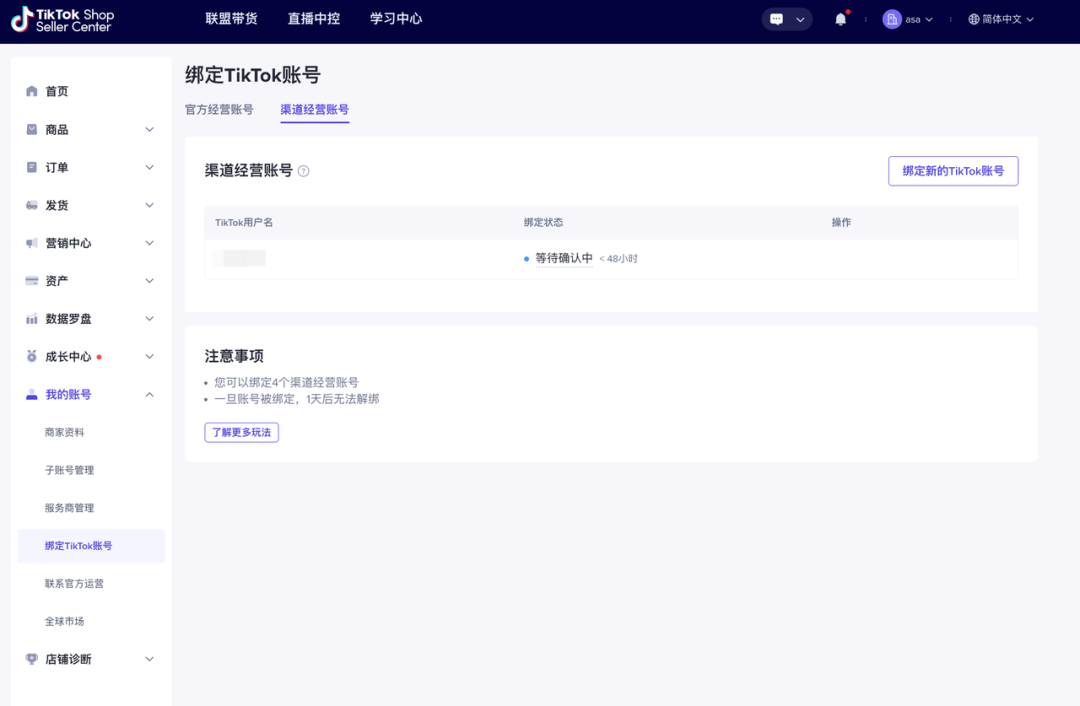Open the 成长中心 growth center icon
The height and width of the screenshot is (706, 1080).
[x=31, y=356]
